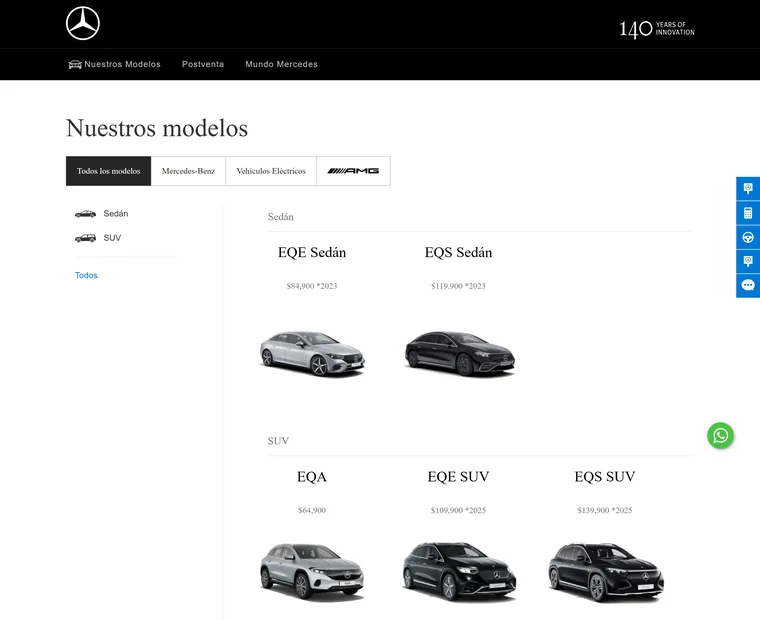Click the silver EQA car image
This screenshot has height=620, width=760.
pos(312,572)
